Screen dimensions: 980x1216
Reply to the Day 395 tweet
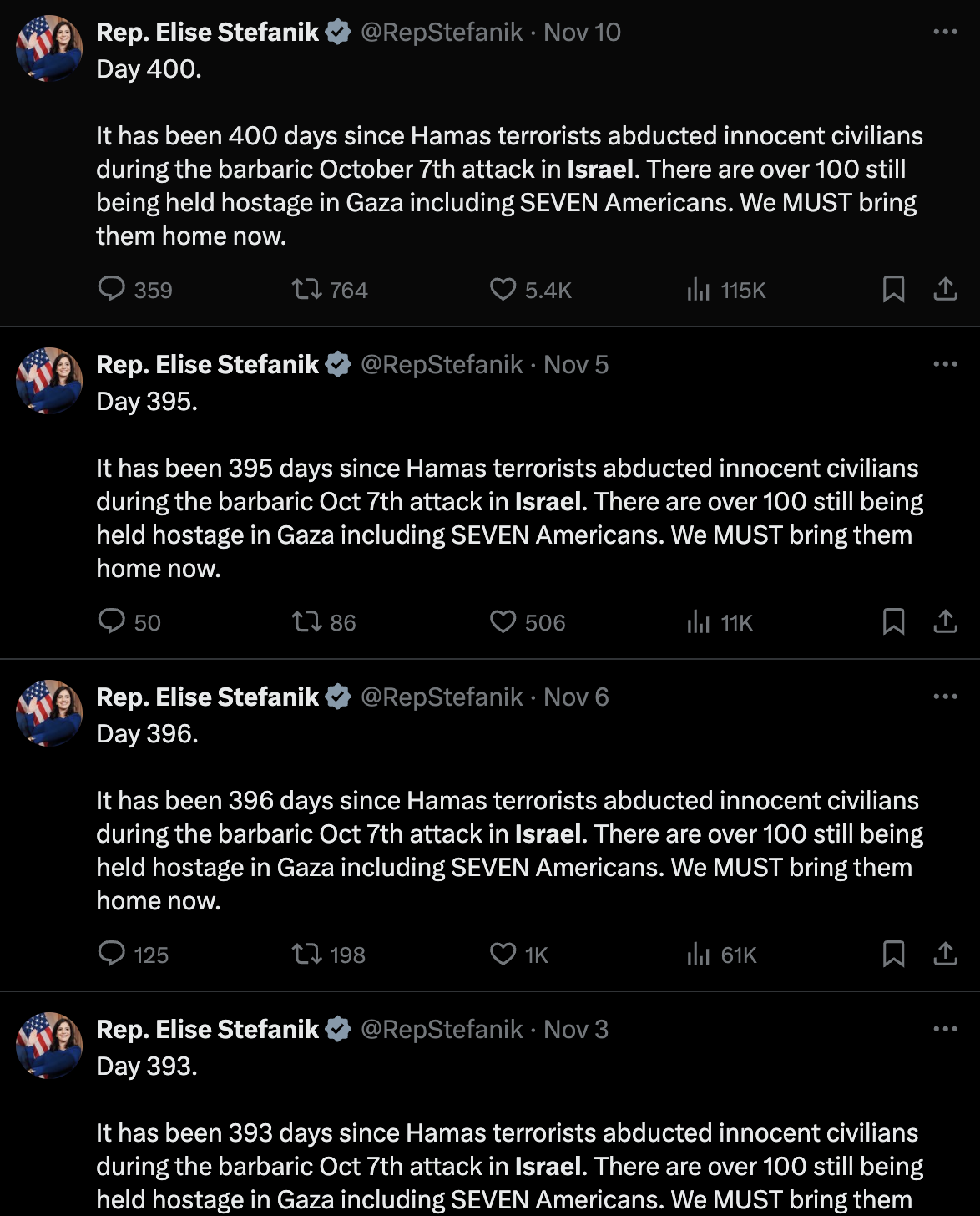pos(112,621)
